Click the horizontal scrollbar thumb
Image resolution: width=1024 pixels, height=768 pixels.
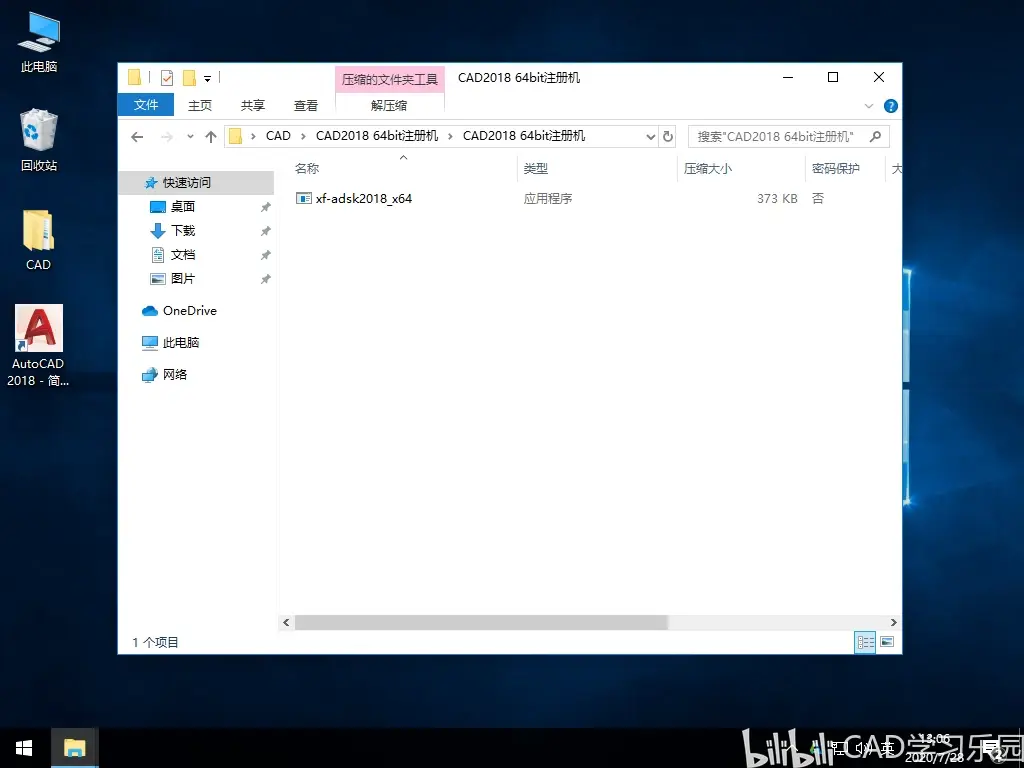(481, 622)
